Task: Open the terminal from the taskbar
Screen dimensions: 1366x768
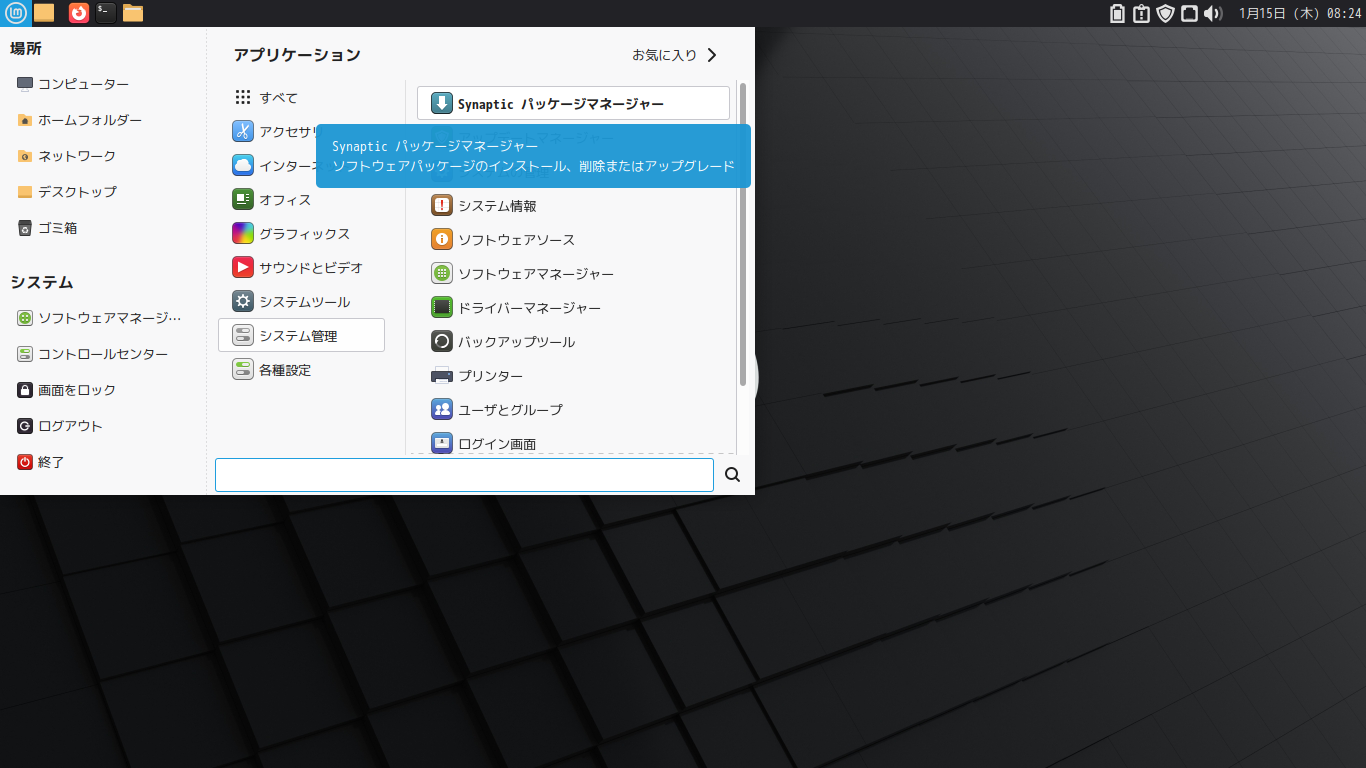Action: pos(104,14)
